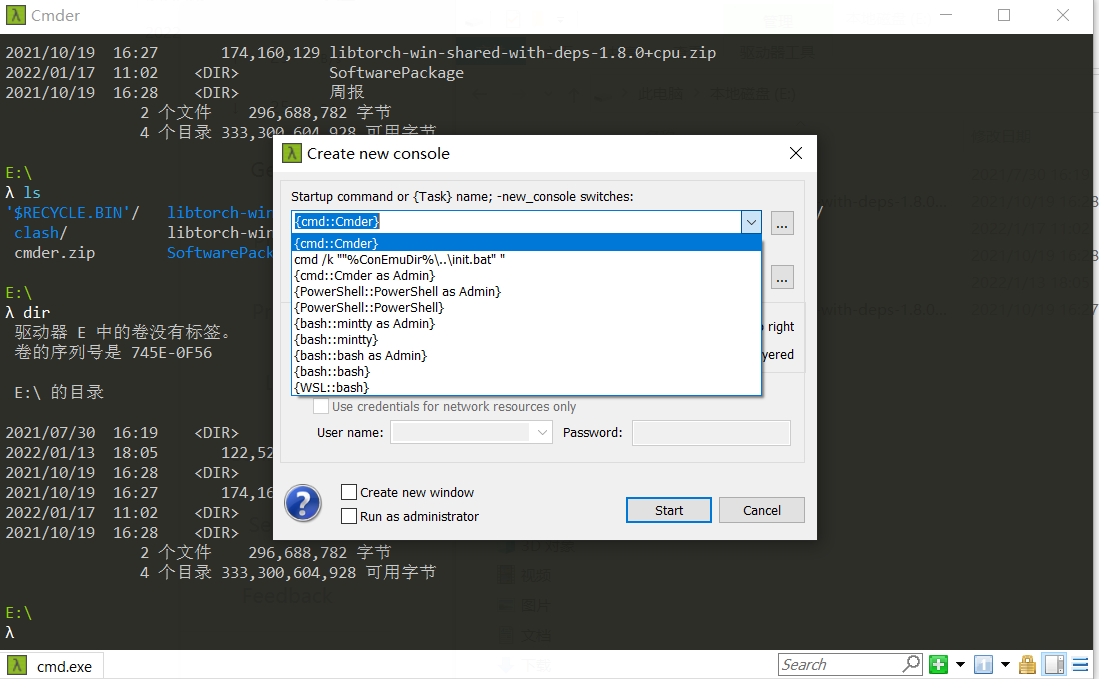This screenshot has height=679, width=1099.
Task: Select {WSL::bash} option
Action: [x=526, y=387]
